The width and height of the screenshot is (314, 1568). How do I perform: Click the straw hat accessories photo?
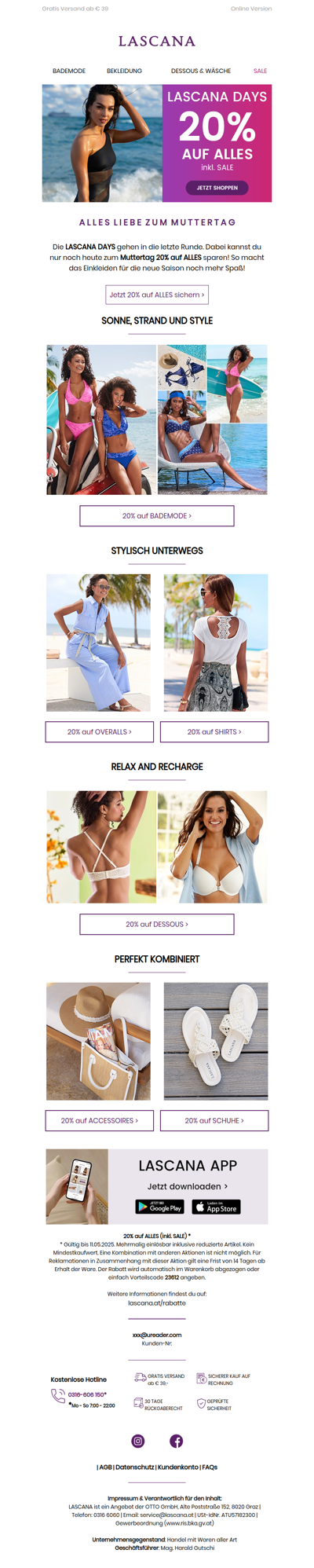click(x=98, y=1041)
